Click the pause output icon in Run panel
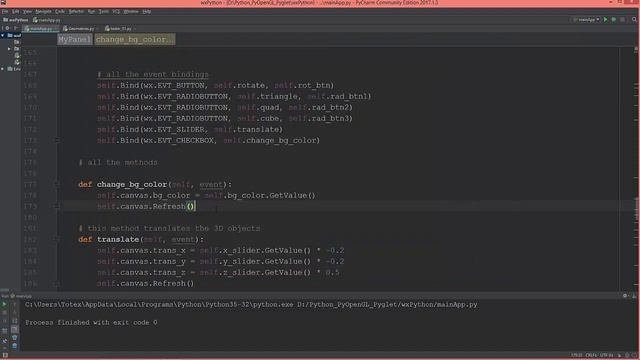Image resolution: width=640 pixels, height=360 pixels. pyautogui.click(x=4, y=321)
